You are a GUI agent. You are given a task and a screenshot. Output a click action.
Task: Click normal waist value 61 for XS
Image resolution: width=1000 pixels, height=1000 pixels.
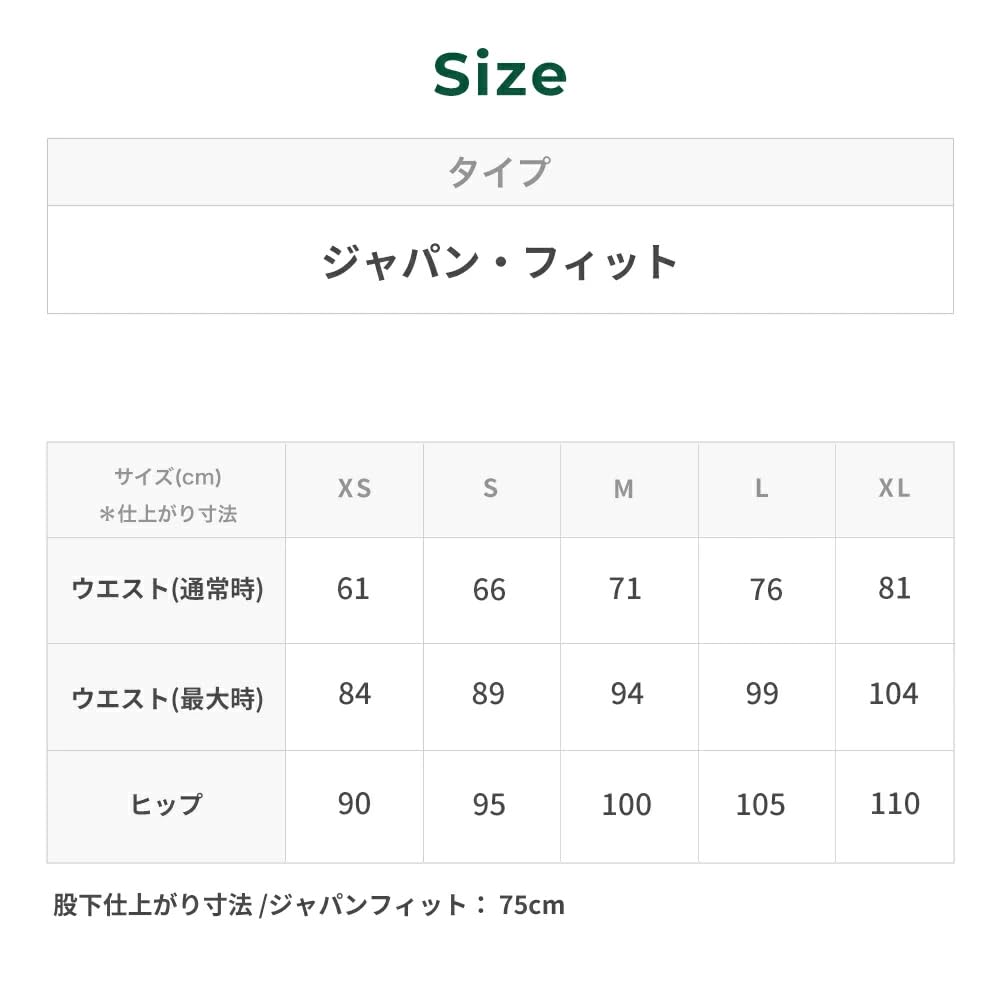click(353, 589)
